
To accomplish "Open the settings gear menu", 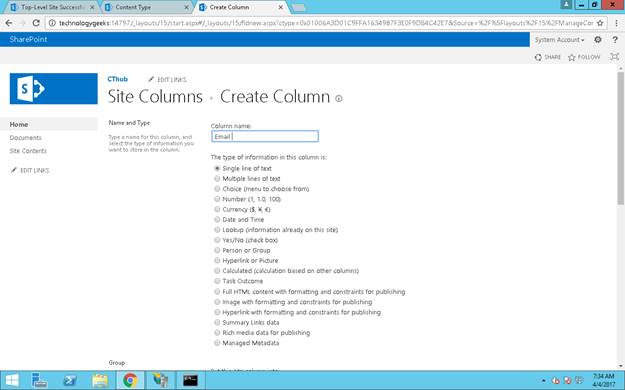I will coord(597,39).
